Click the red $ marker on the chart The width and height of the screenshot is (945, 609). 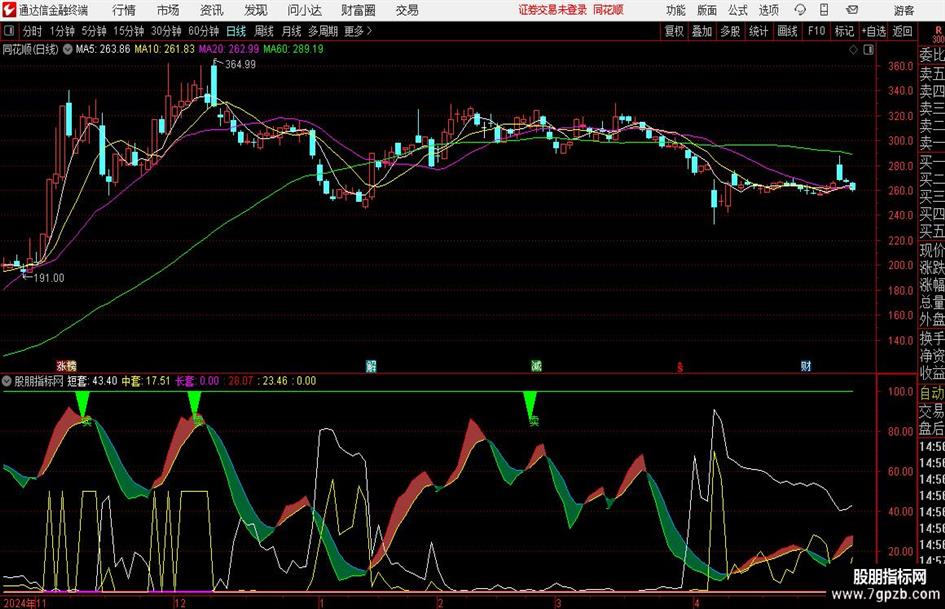point(680,367)
